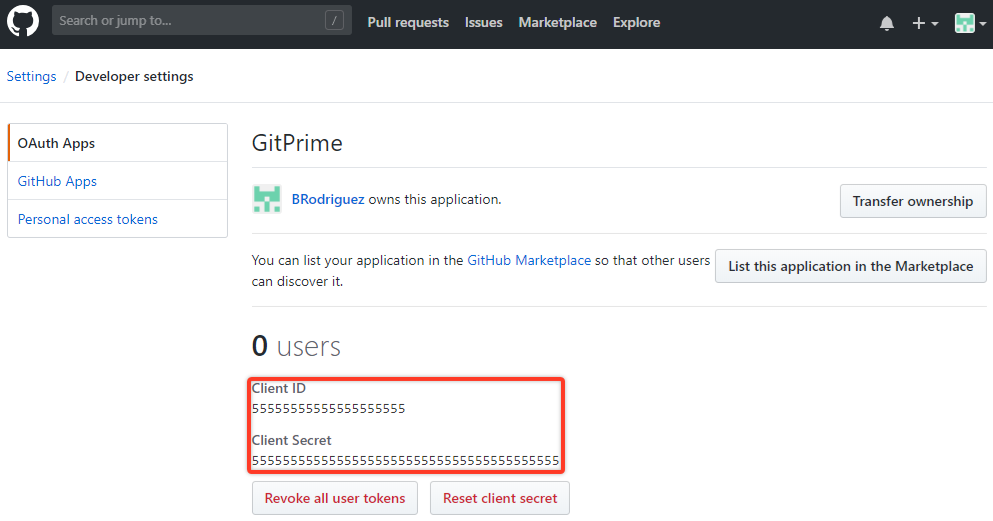This screenshot has width=993, height=521.
Task: Click List this application in the Marketplace
Action: tap(851, 267)
